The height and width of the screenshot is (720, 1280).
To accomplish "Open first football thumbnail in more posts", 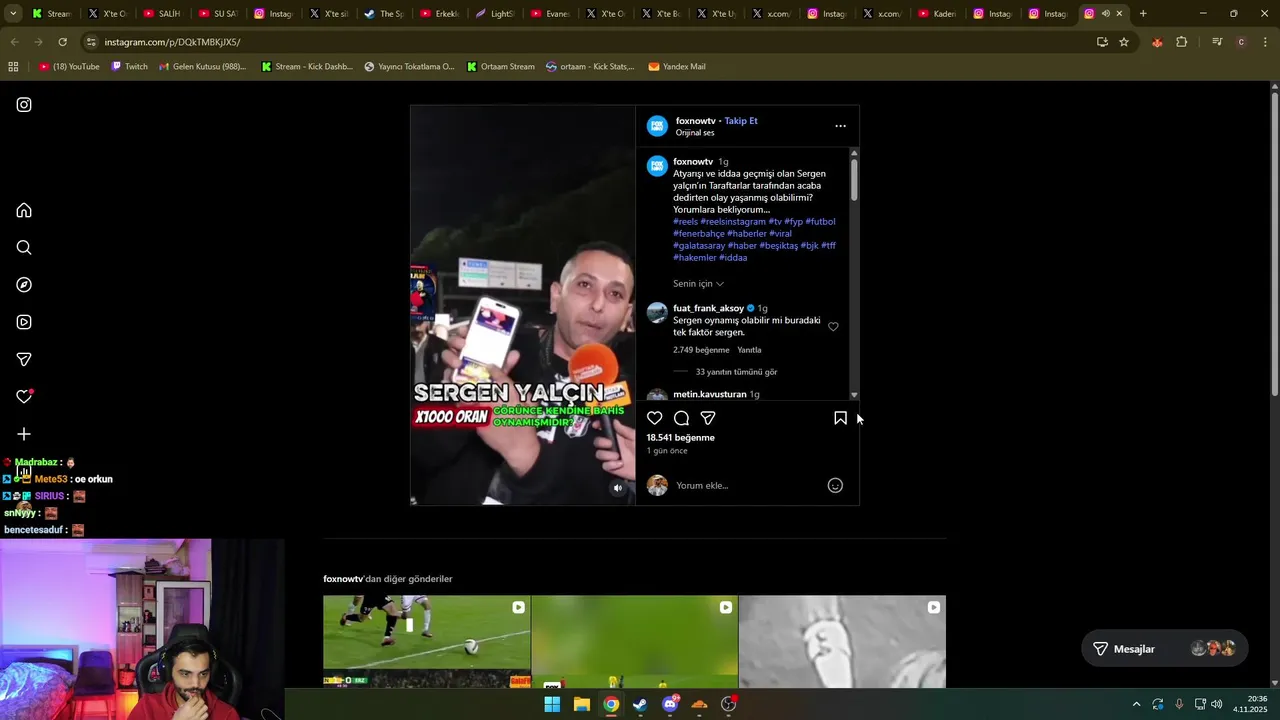I will click(x=427, y=642).
